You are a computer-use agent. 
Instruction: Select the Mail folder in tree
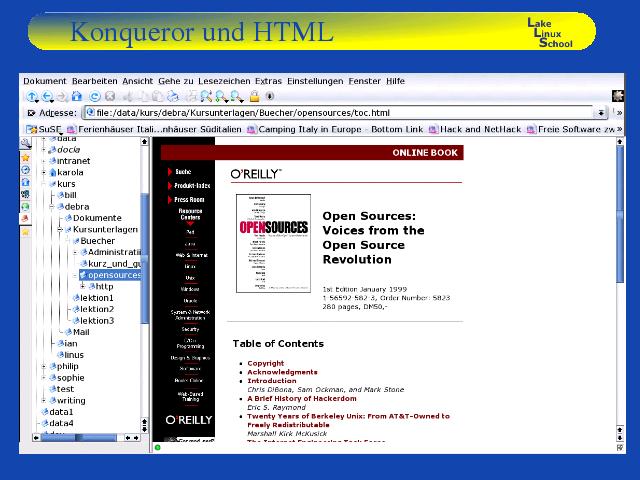[x=77, y=332]
